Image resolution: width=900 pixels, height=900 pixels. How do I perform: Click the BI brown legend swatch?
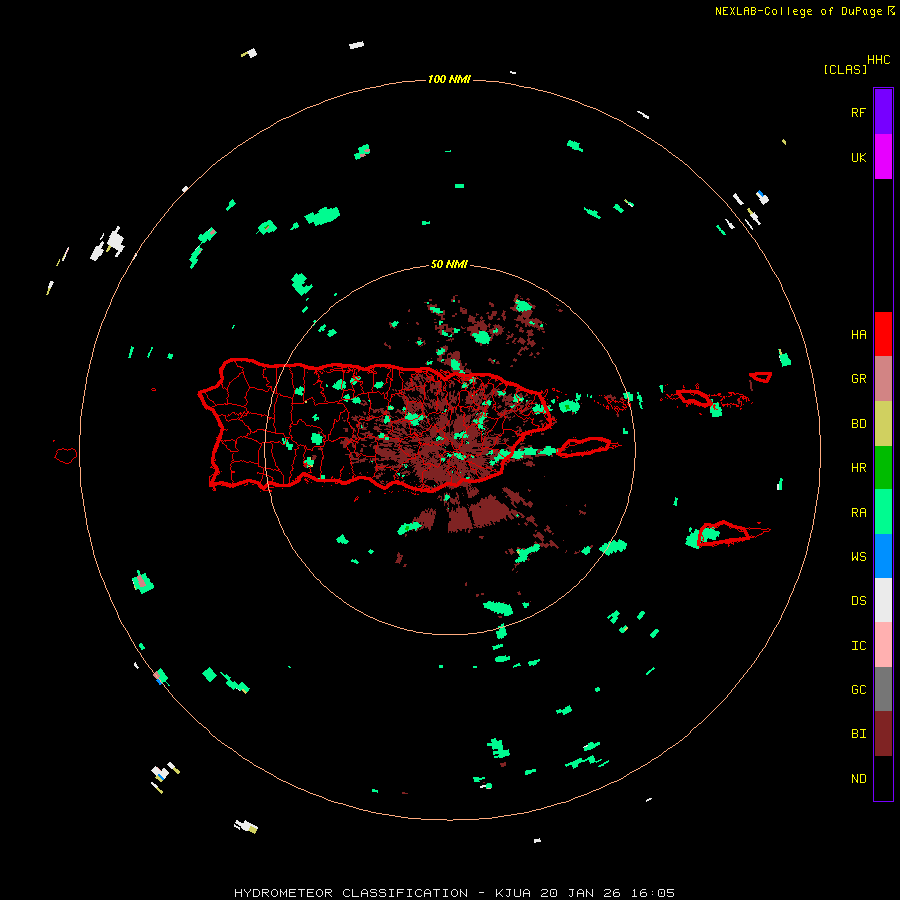[883, 734]
